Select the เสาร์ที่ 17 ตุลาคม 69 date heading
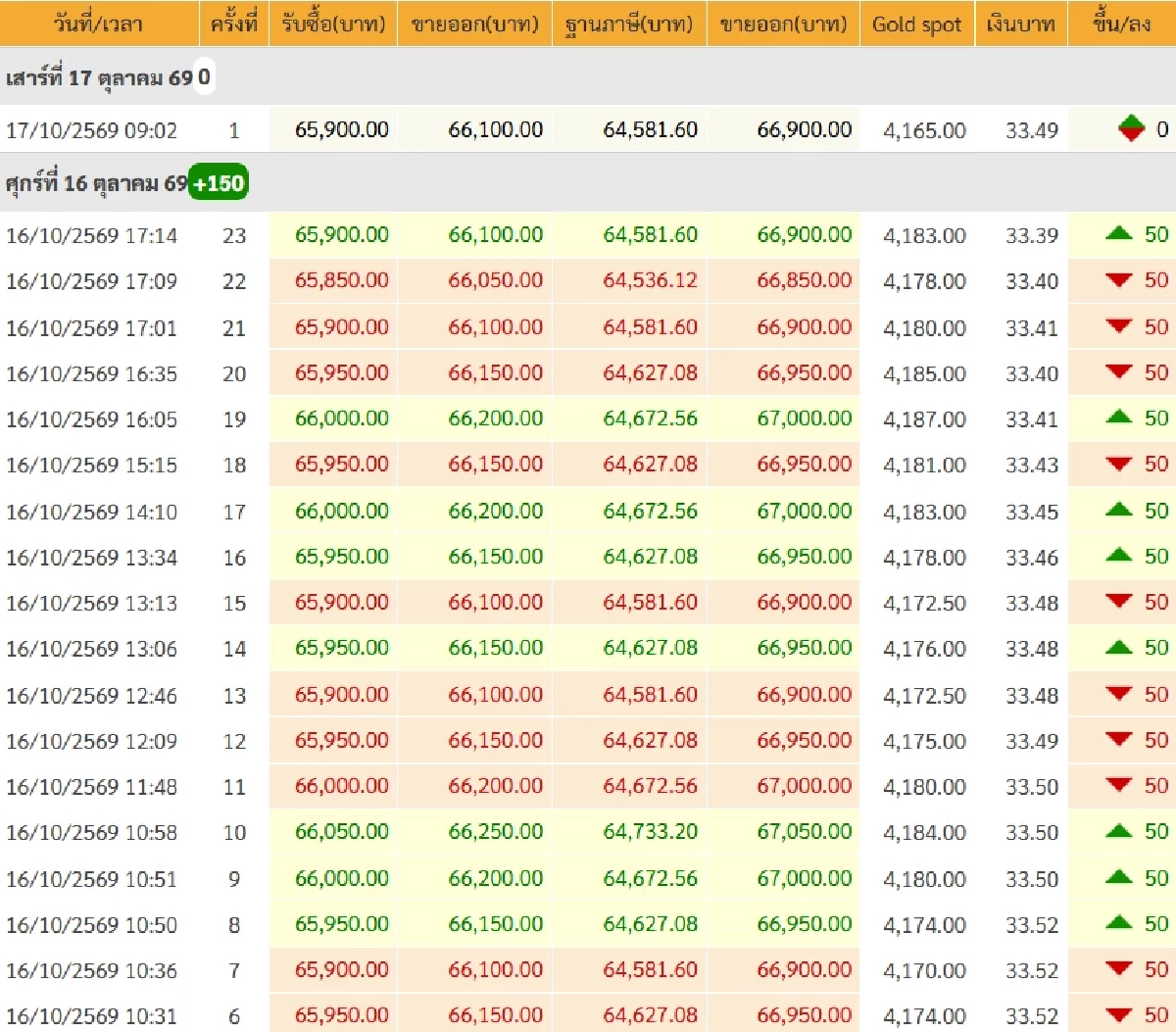This screenshot has height=1032, width=1176. [99, 77]
